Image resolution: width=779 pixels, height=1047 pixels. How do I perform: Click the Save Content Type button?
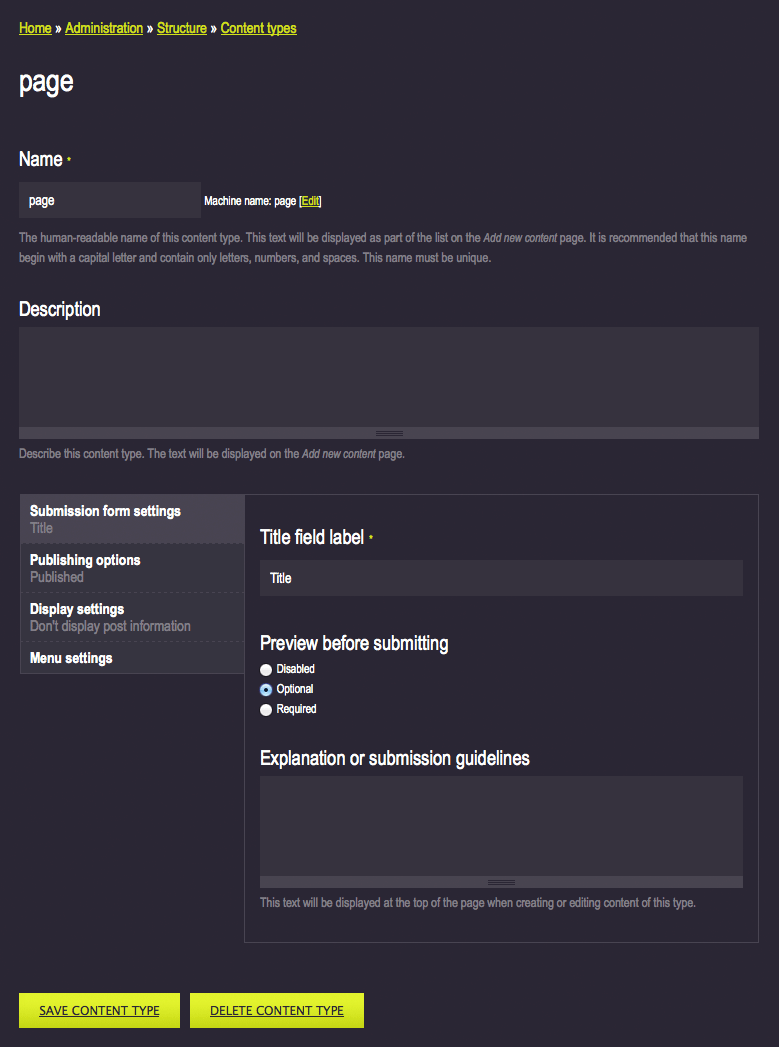tap(99, 1010)
